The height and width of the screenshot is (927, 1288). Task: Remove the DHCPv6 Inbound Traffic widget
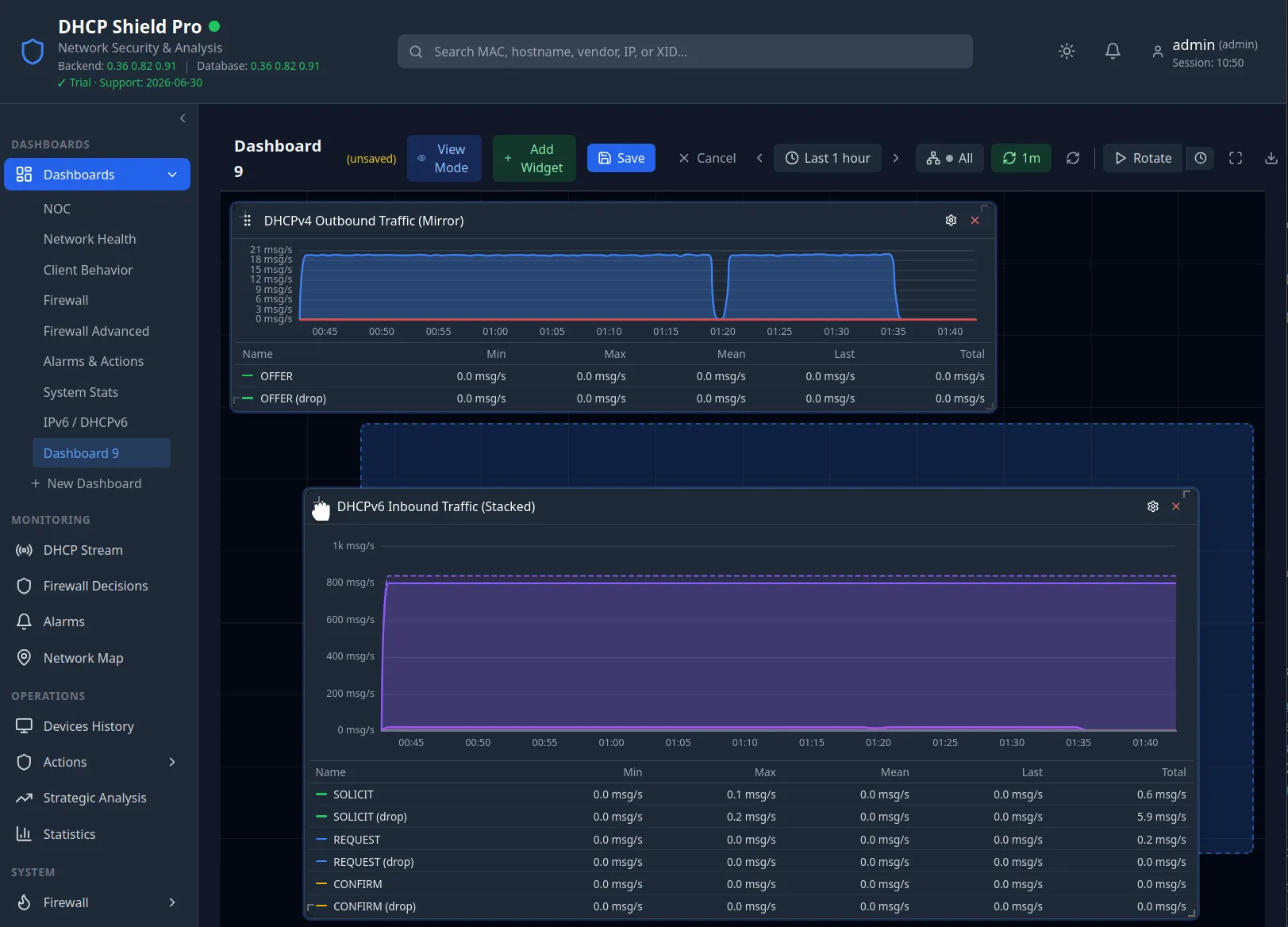click(x=1176, y=506)
